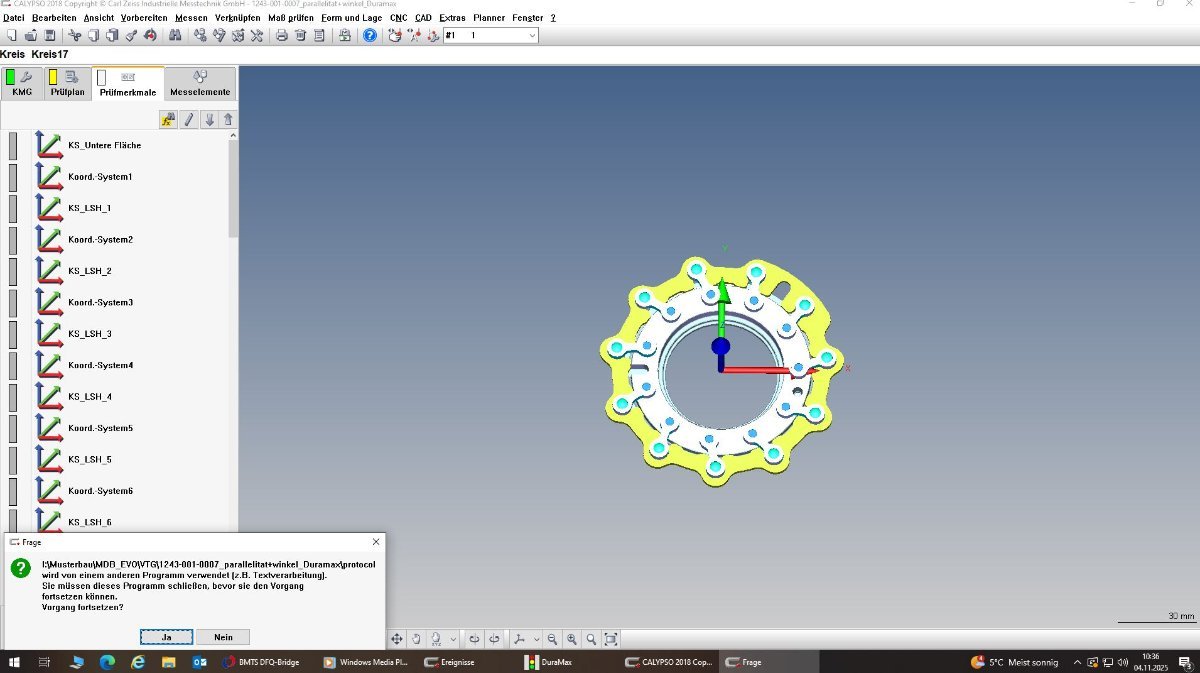
Task: Toggle status bar beside KS_Untere Fläche
Action: point(13,146)
